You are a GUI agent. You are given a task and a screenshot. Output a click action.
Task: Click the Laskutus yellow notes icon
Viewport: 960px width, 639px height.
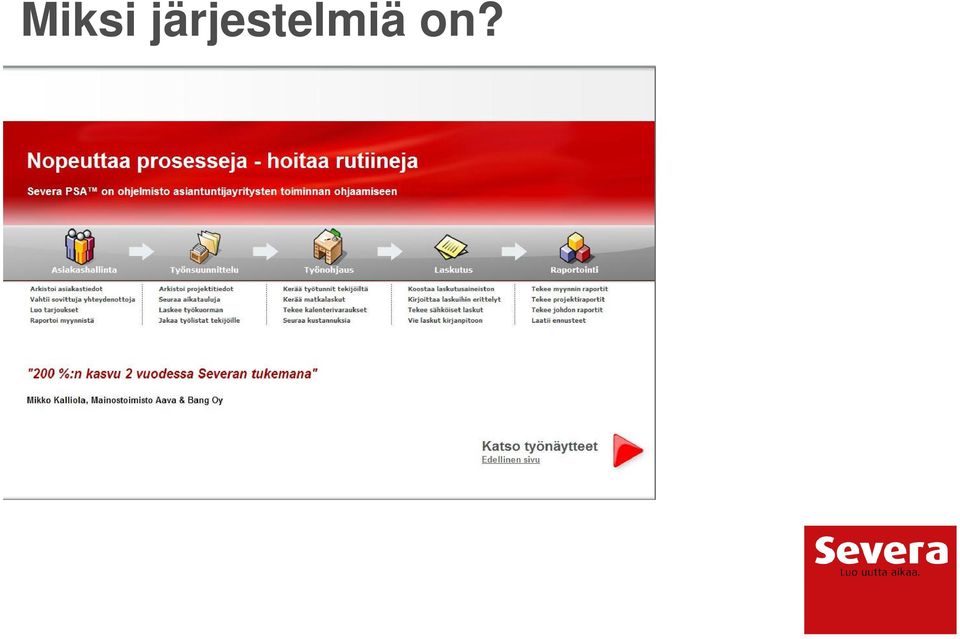pyautogui.click(x=451, y=247)
